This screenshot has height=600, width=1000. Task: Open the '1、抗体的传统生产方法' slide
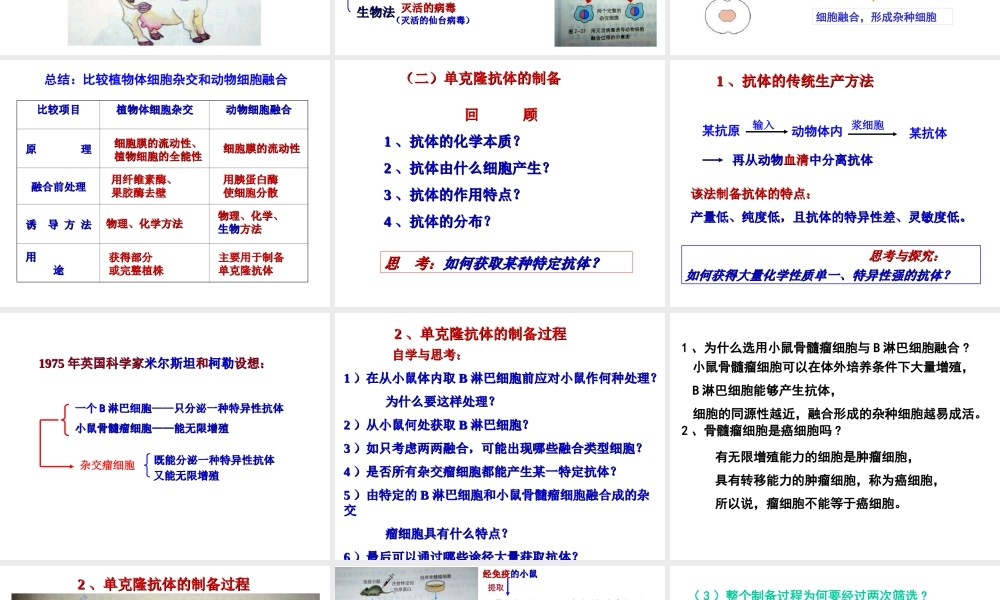click(x=835, y=184)
